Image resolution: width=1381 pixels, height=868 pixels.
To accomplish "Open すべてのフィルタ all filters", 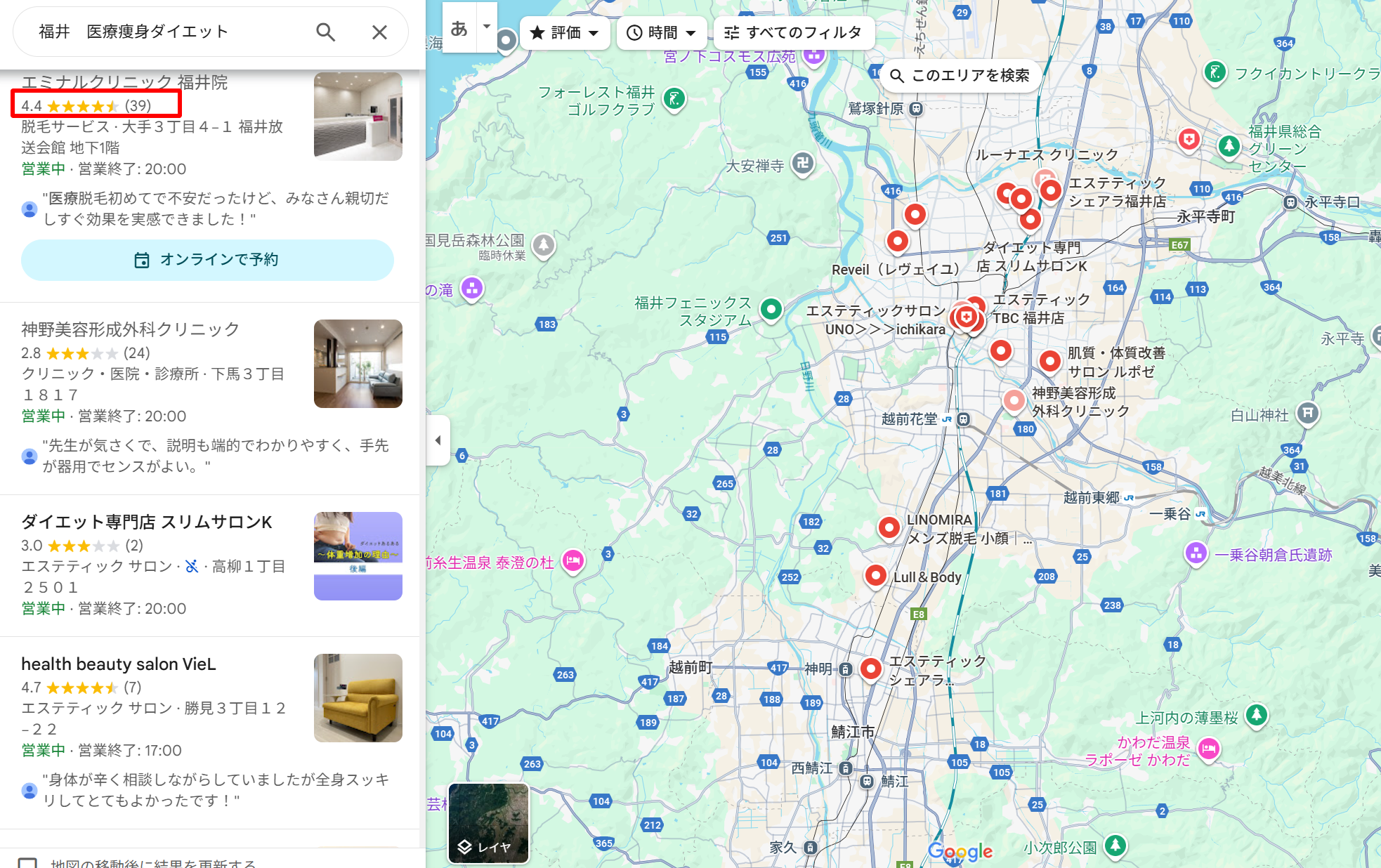I will (x=794, y=33).
